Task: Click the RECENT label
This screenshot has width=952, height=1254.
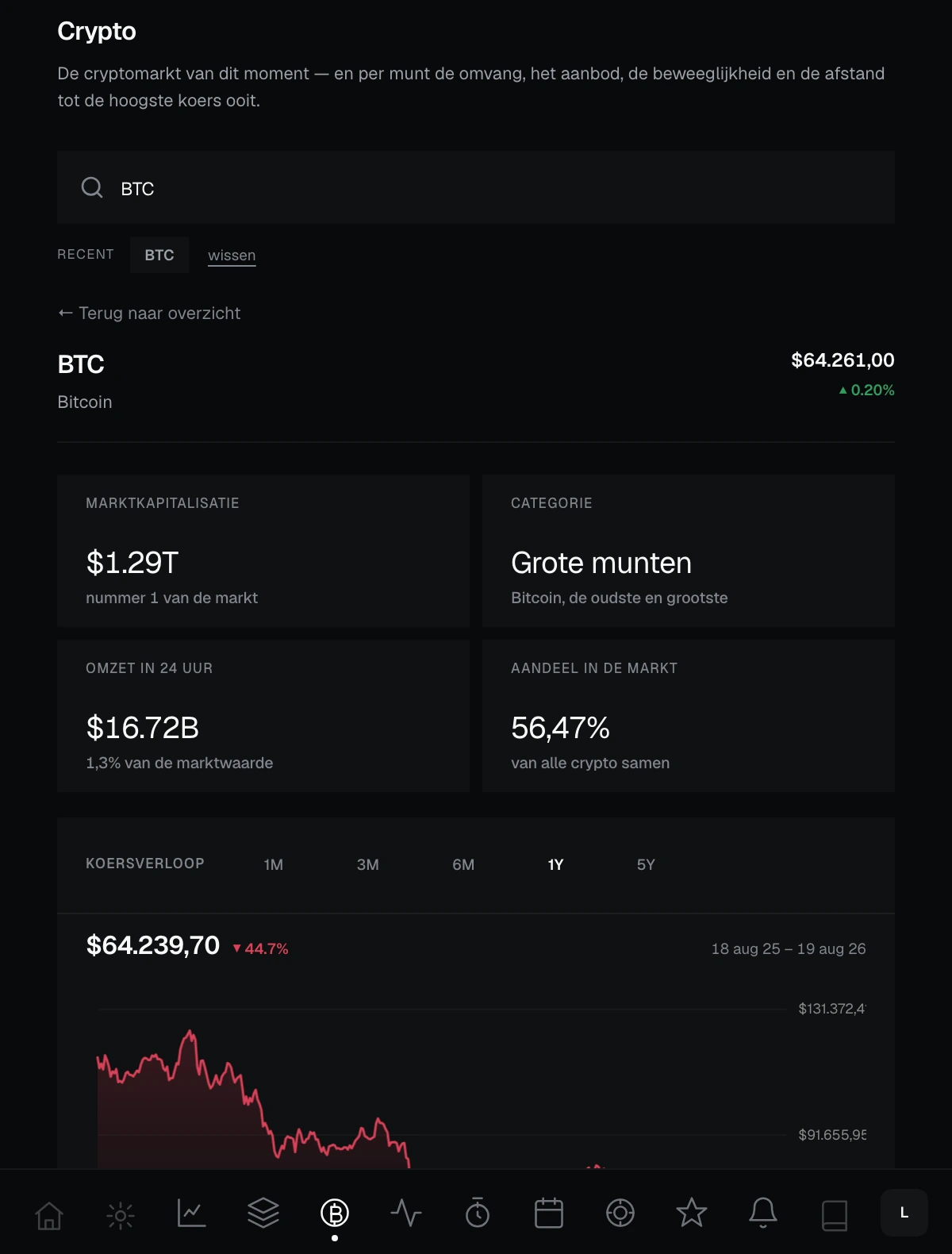Action: click(x=86, y=254)
